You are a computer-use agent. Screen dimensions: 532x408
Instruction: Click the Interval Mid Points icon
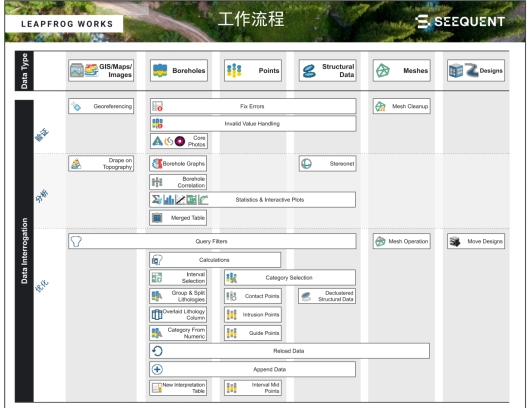(x=231, y=388)
